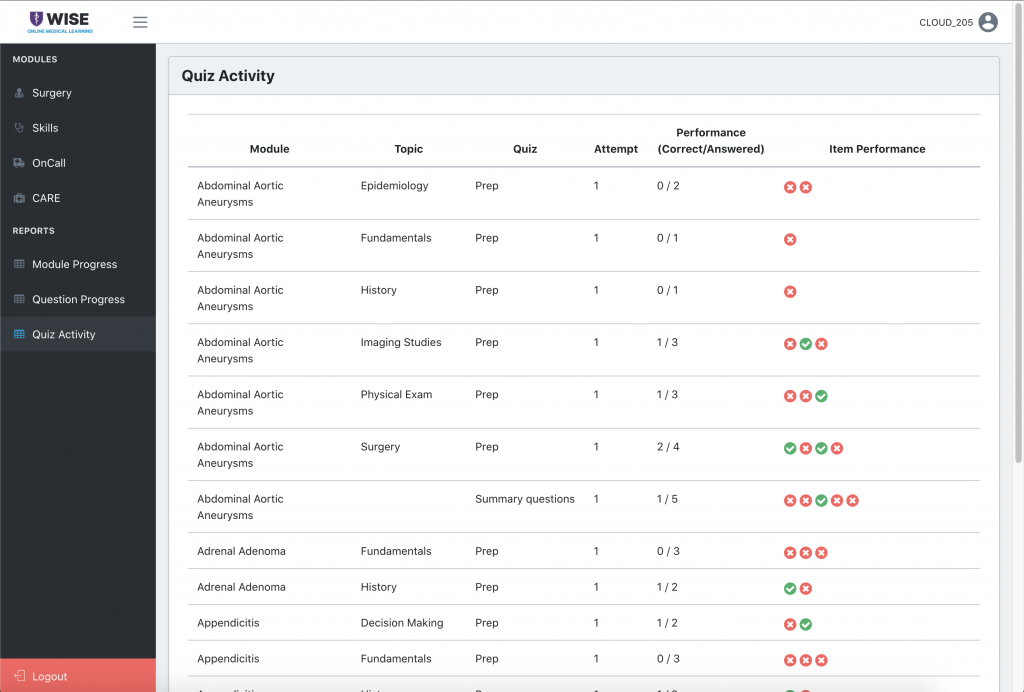Click the Module column header
The image size is (1024, 692).
coord(269,149)
